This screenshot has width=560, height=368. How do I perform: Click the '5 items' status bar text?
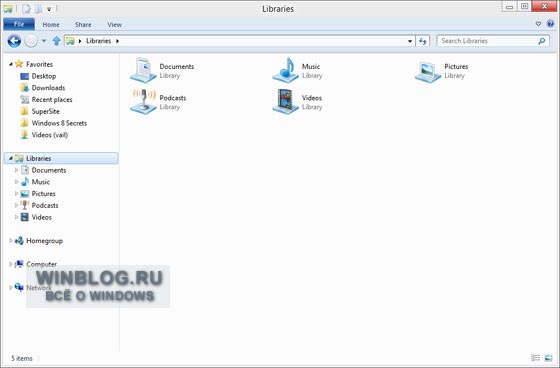tap(22, 358)
